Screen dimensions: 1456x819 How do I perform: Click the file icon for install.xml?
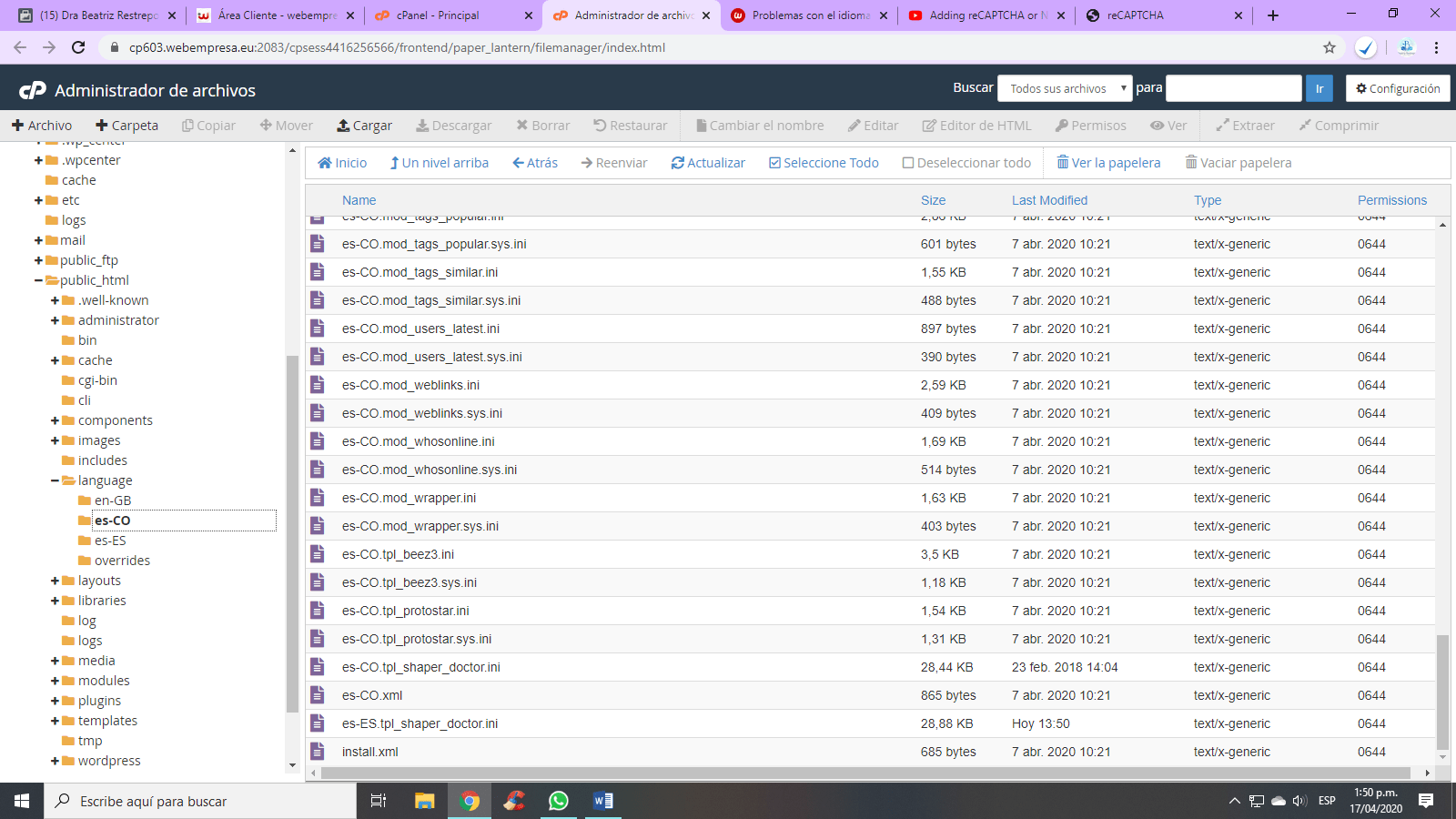[318, 752]
